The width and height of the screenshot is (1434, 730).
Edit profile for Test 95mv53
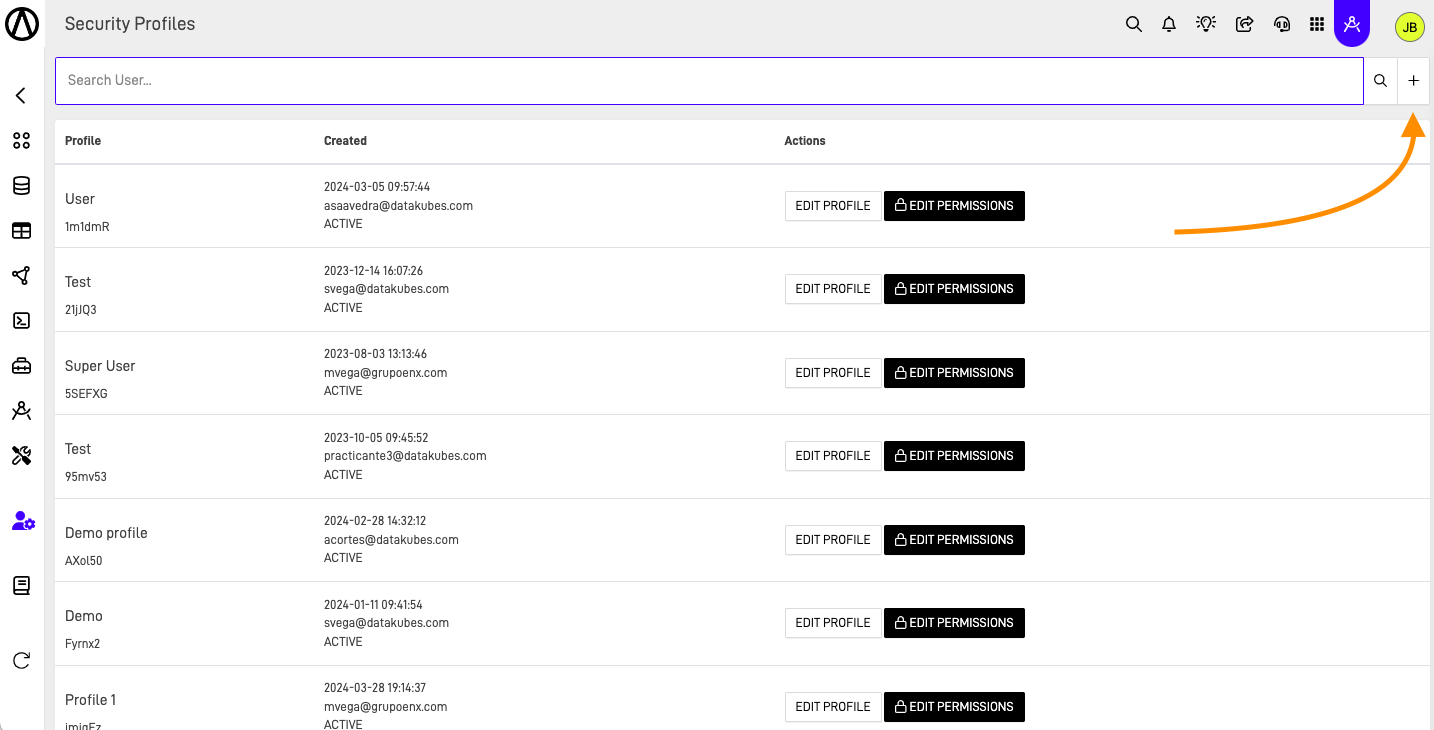tap(833, 456)
